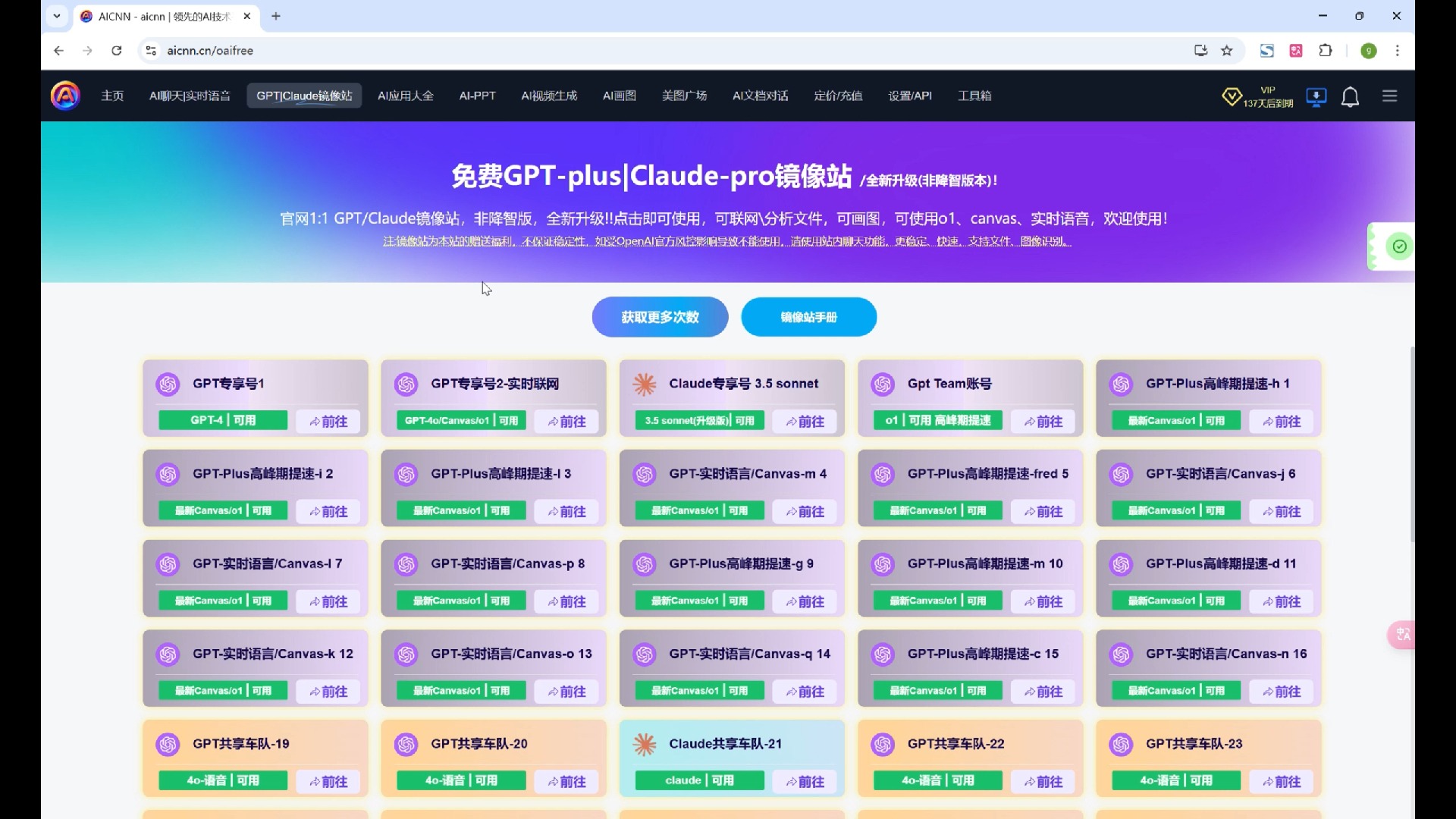The image size is (1456, 819).
Task: Click the download monitor icon in navbar
Action: (1316, 96)
